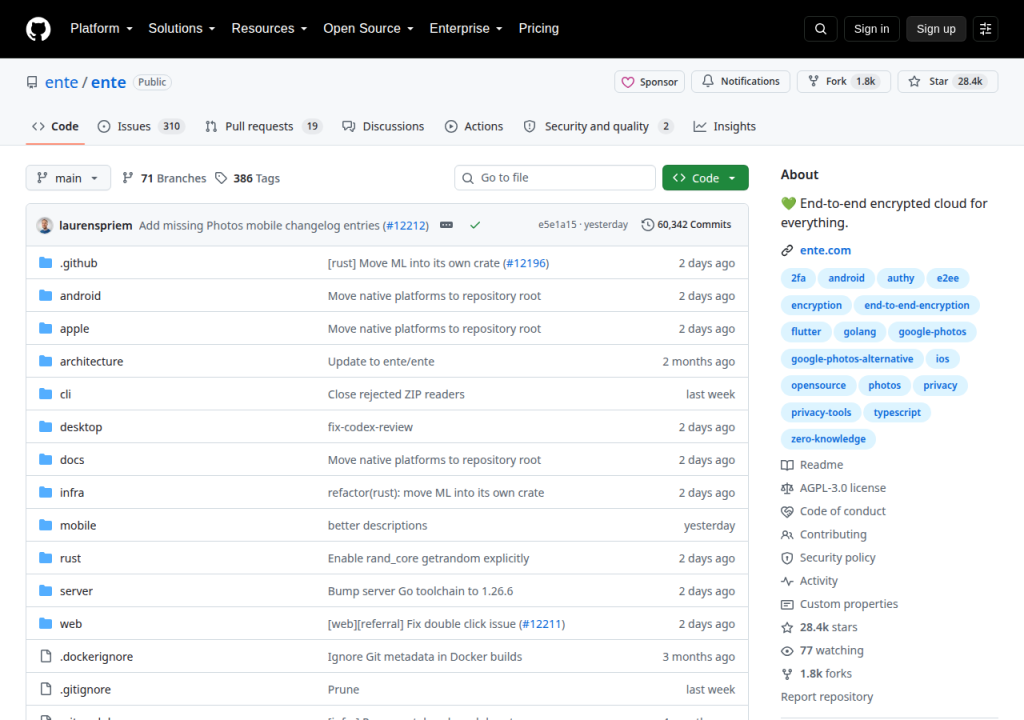Viewport: 1024px width, 720px height.
Task: Open the architecture folder
Action: tap(91, 361)
